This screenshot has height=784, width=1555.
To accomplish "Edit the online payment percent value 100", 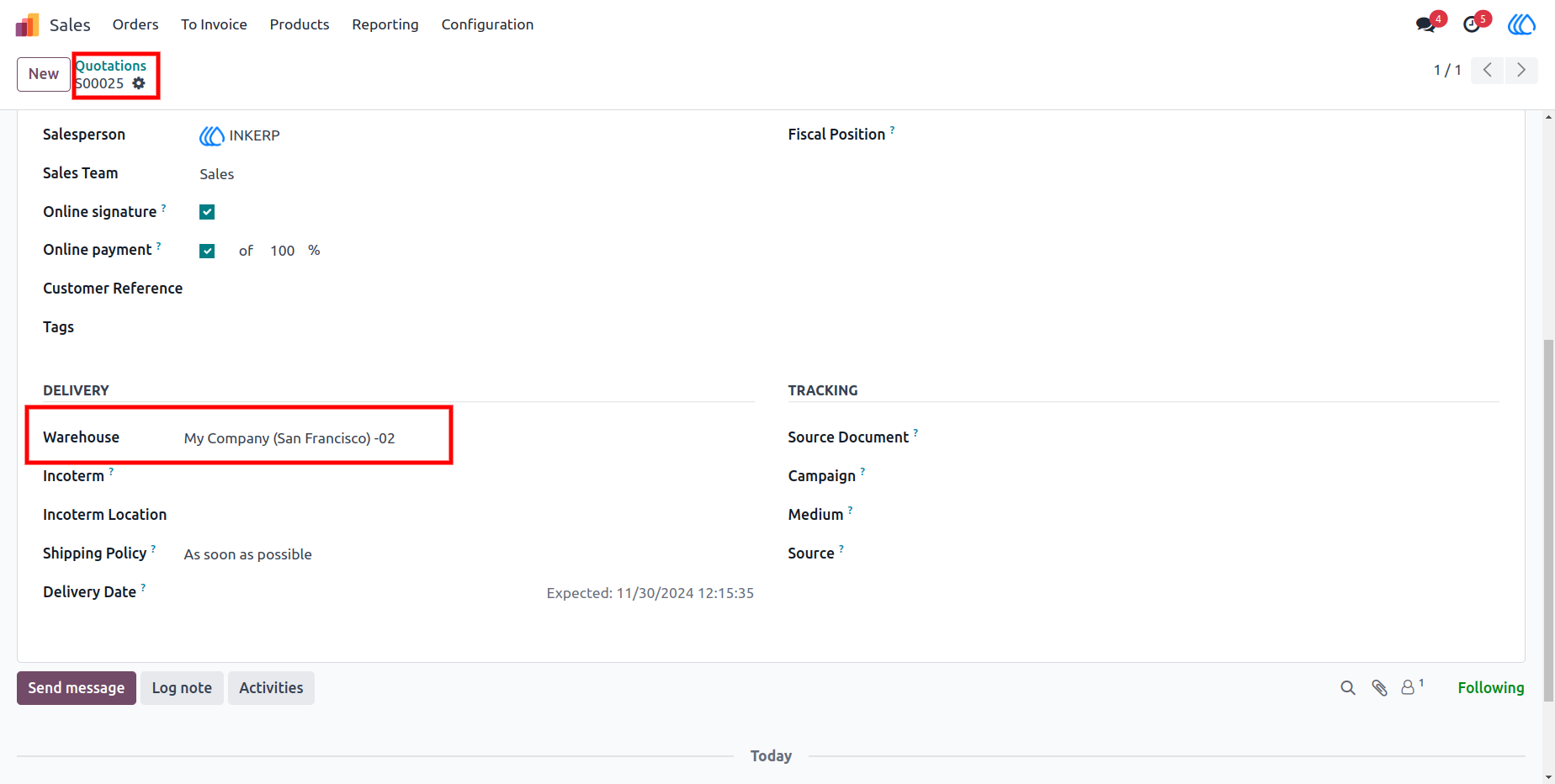I will pyautogui.click(x=283, y=251).
